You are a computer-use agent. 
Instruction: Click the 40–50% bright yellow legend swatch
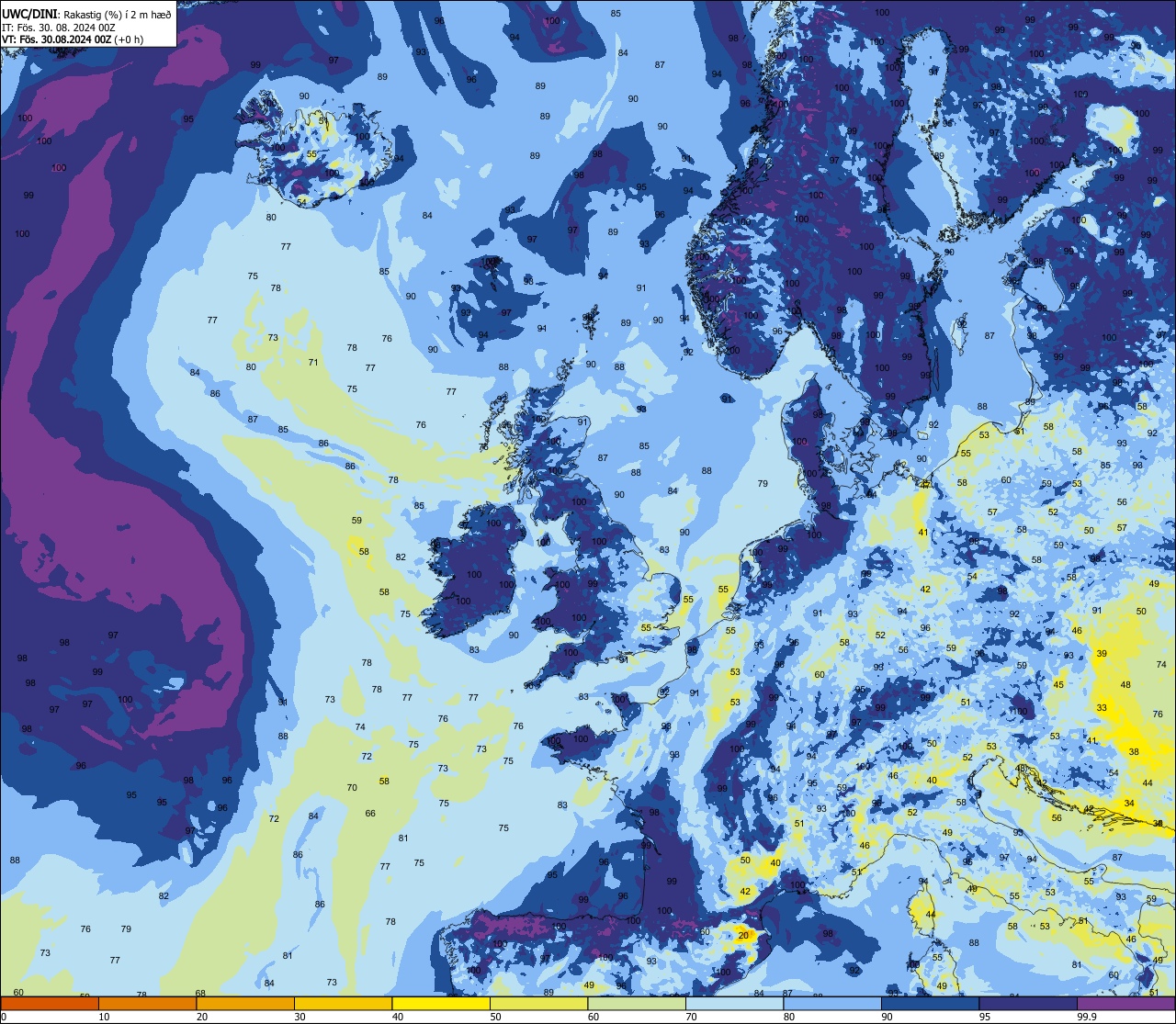coord(441,1003)
